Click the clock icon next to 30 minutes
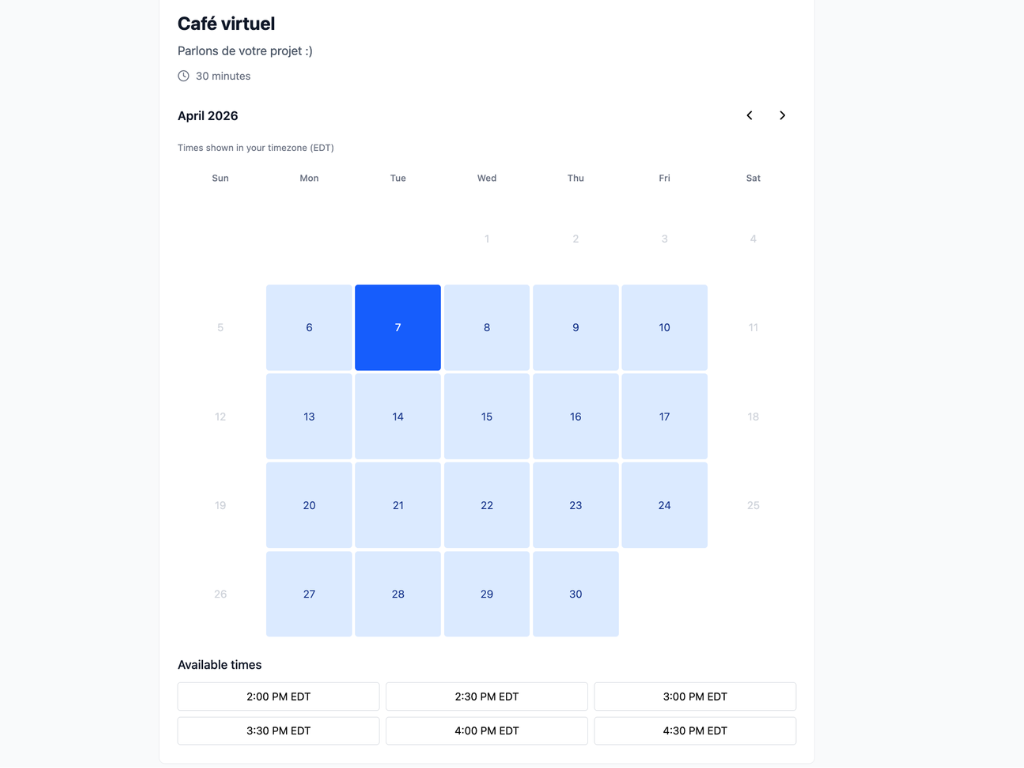Viewport: 1024px width, 768px height. (x=183, y=76)
